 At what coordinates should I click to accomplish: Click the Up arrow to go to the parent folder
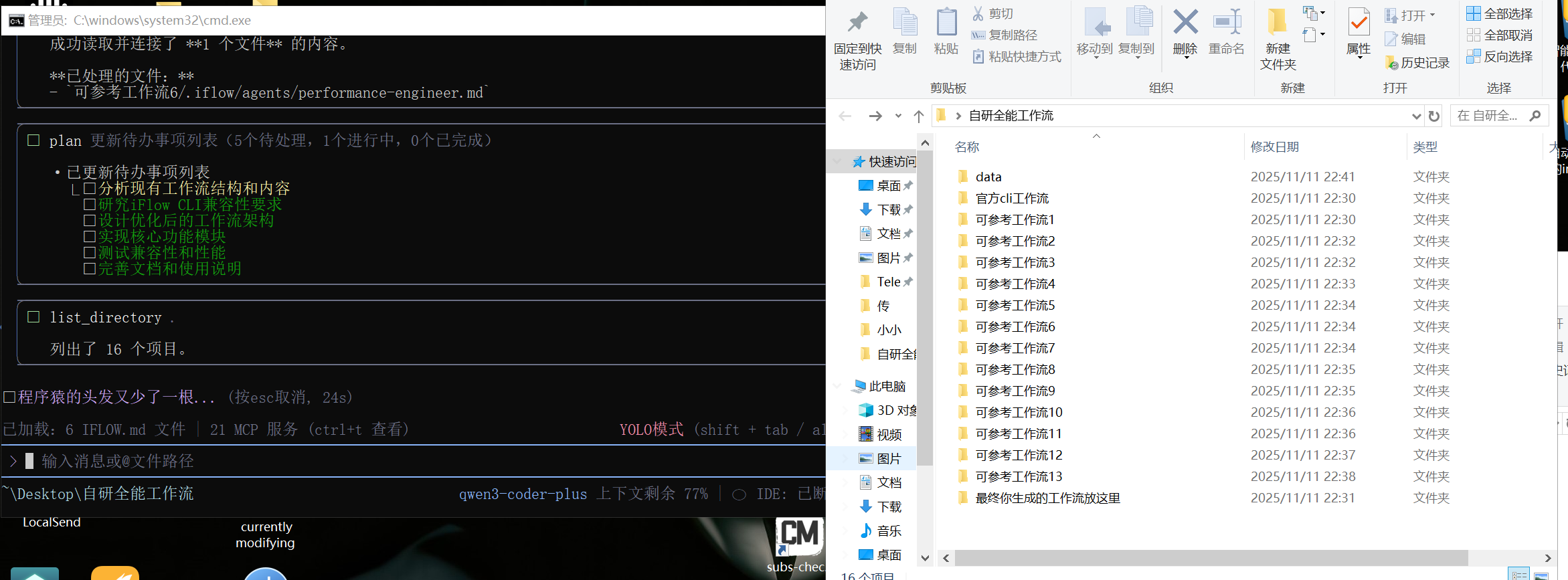pyautogui.click(x=919, y=116)
